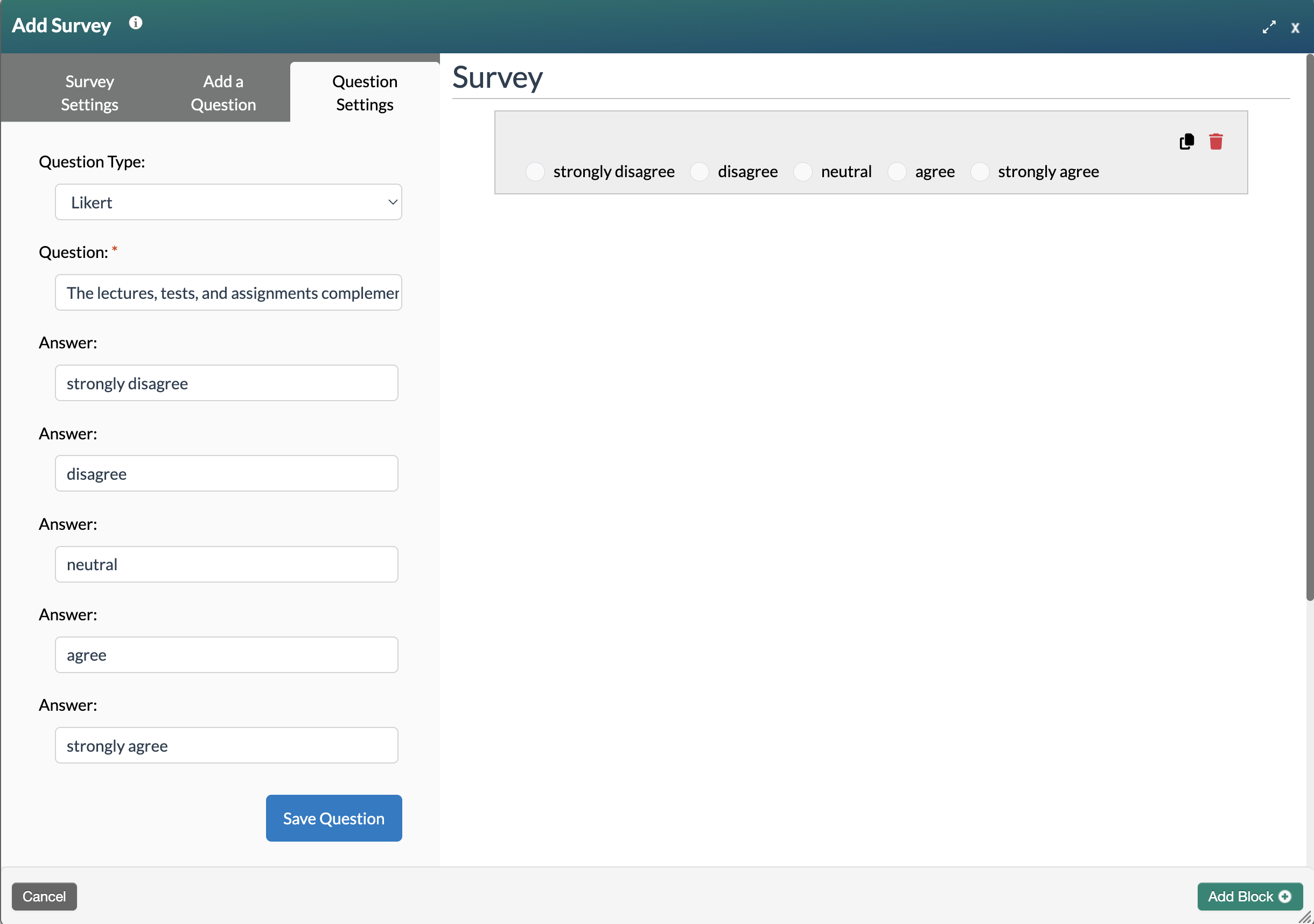
Task: Click the info icon beside Add Survey
Action: [136, 23]
